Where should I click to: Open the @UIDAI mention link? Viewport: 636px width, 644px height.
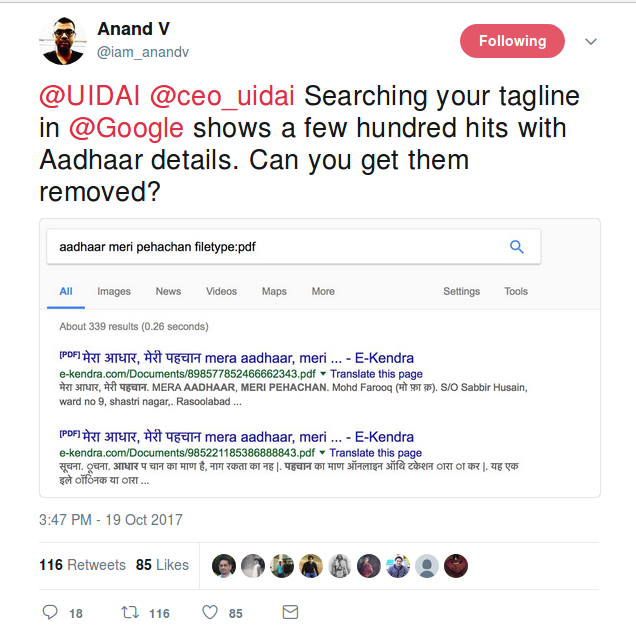(x=89, y=97)
